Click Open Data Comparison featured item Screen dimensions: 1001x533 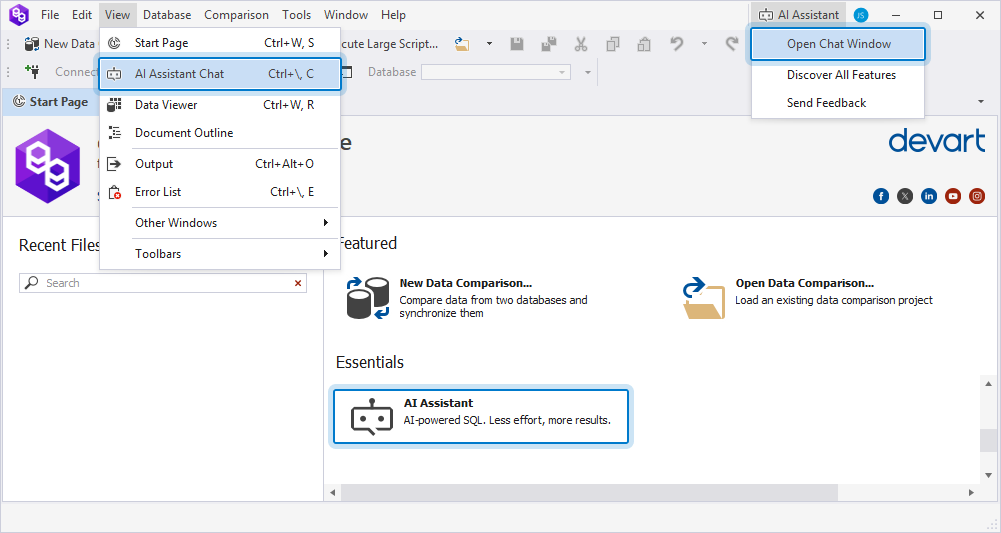click(808, 297)
